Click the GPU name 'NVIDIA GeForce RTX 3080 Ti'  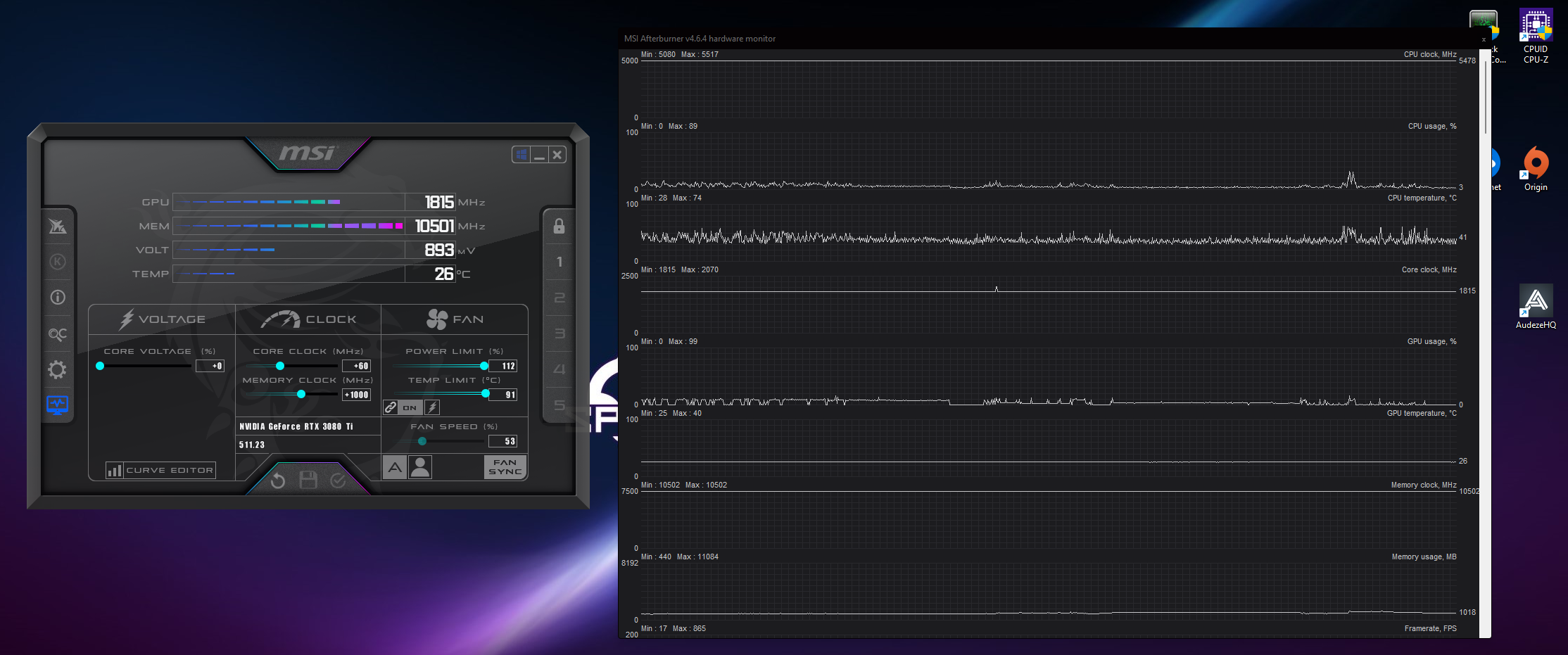(296, 426)
